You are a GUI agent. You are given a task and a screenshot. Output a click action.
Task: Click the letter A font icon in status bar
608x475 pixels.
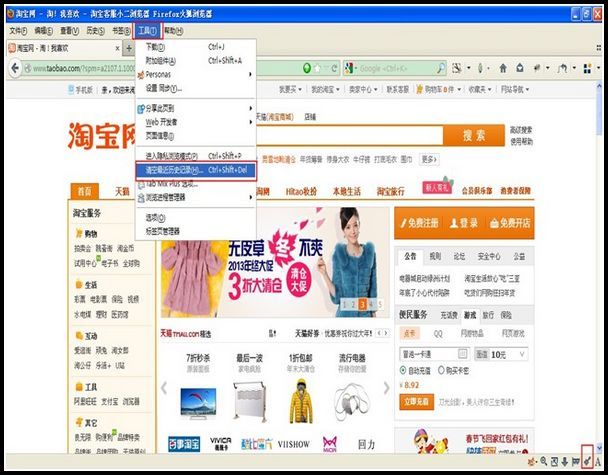point(598,462)
